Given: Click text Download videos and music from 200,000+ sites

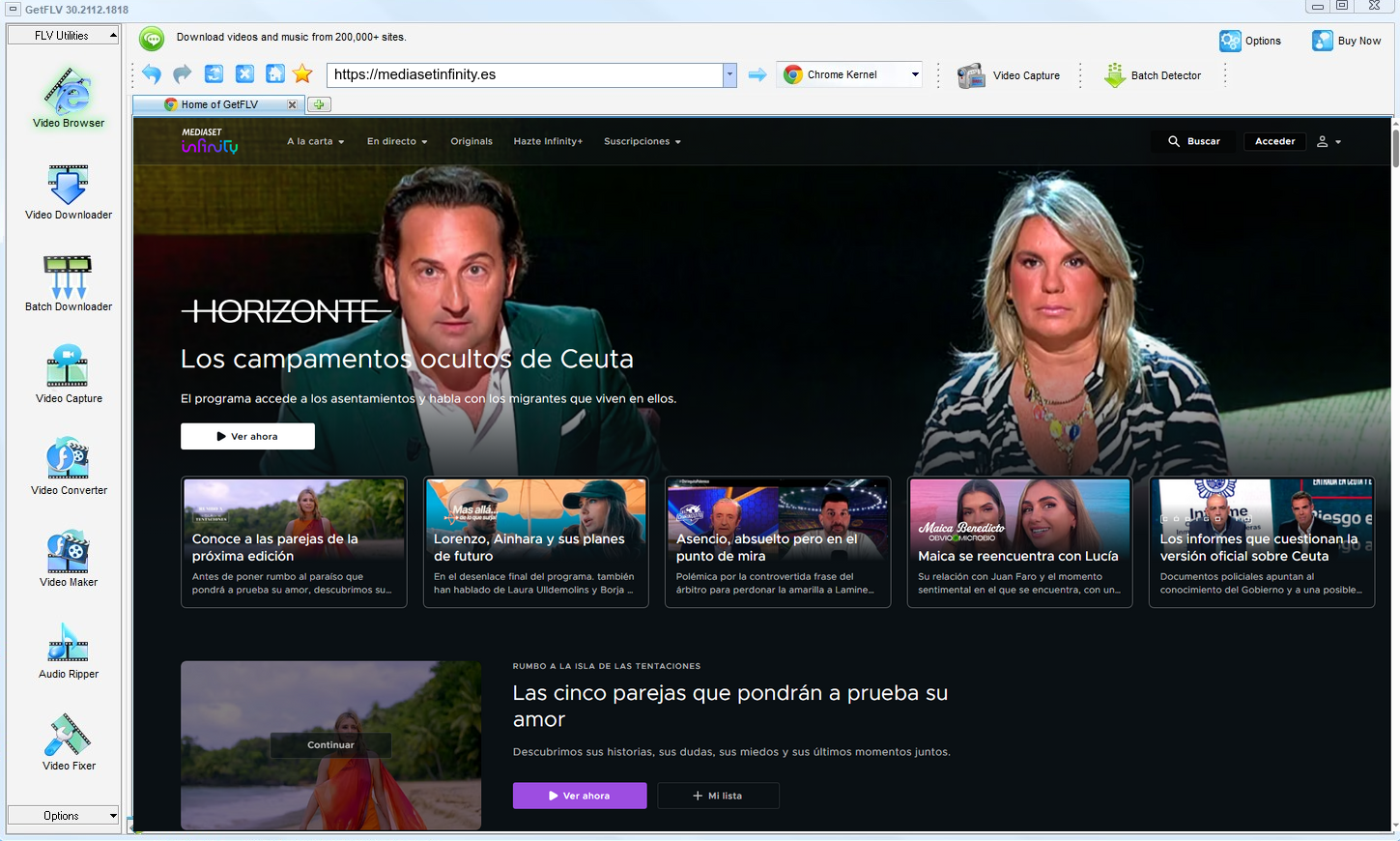Looking at the screenshot, I should point(292,37).
